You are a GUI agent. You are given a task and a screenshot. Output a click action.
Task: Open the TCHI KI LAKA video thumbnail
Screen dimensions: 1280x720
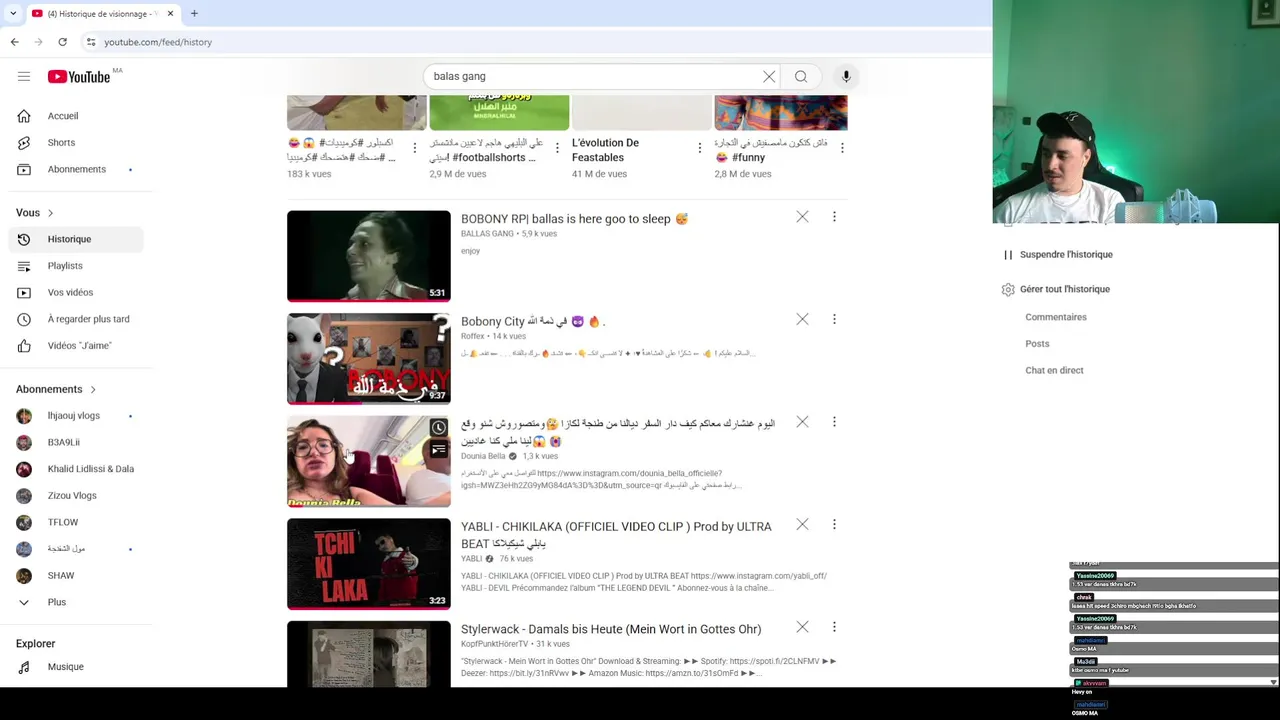pyautogui.click(x=369, y=563)
